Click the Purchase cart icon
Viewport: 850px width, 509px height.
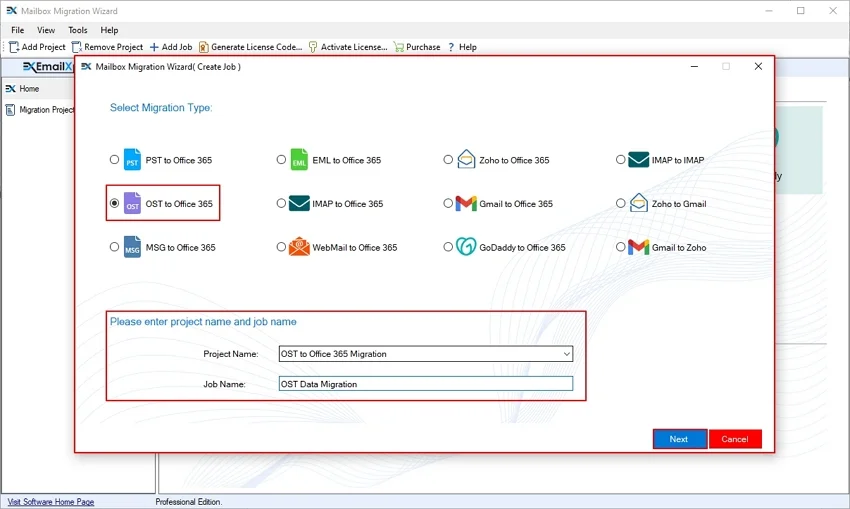tap(398, 47)
